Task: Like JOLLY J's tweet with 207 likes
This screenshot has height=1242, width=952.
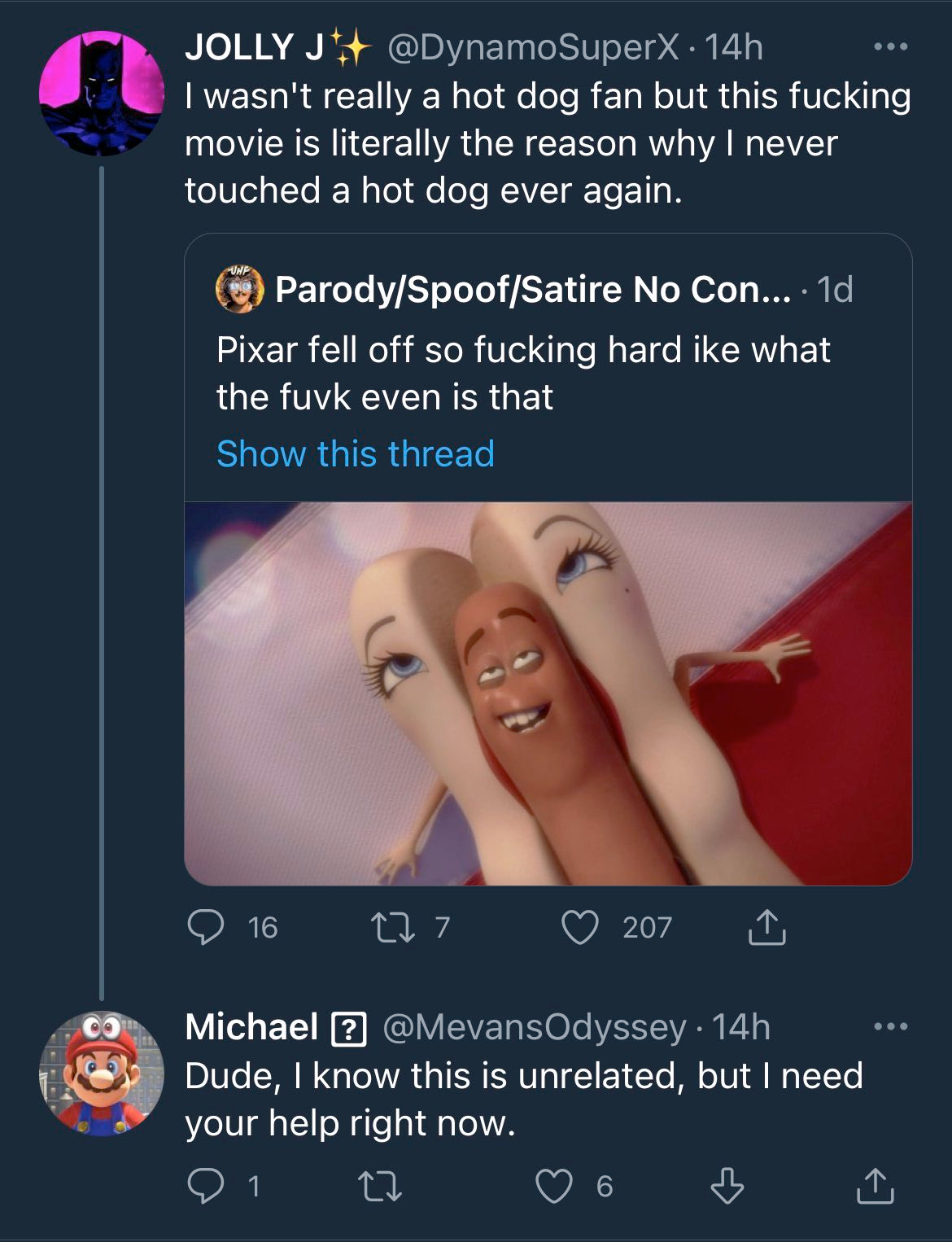Action: [580, 927]
